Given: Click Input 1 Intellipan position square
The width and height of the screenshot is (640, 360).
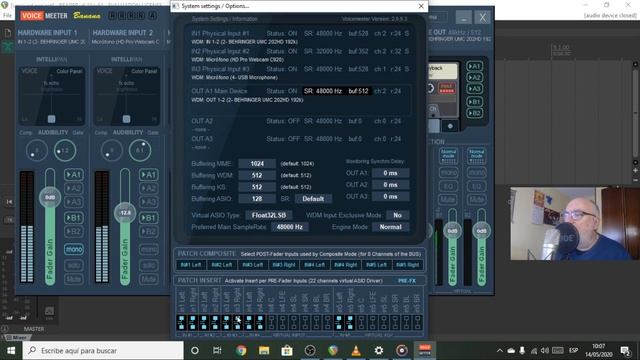Looking at the screenshot, I should pos(51,119).
